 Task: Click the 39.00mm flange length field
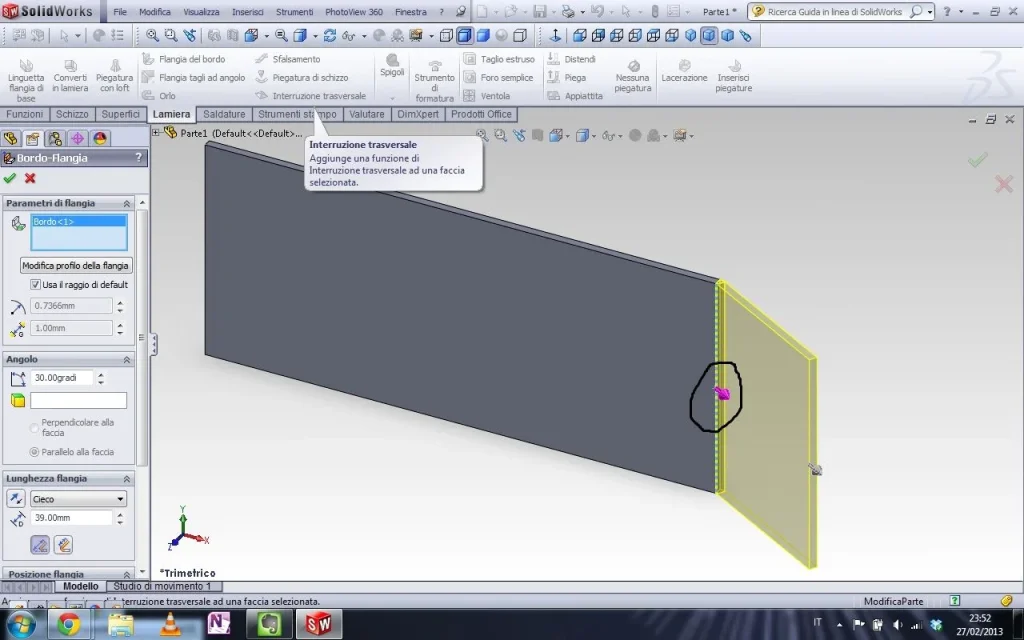70,518
